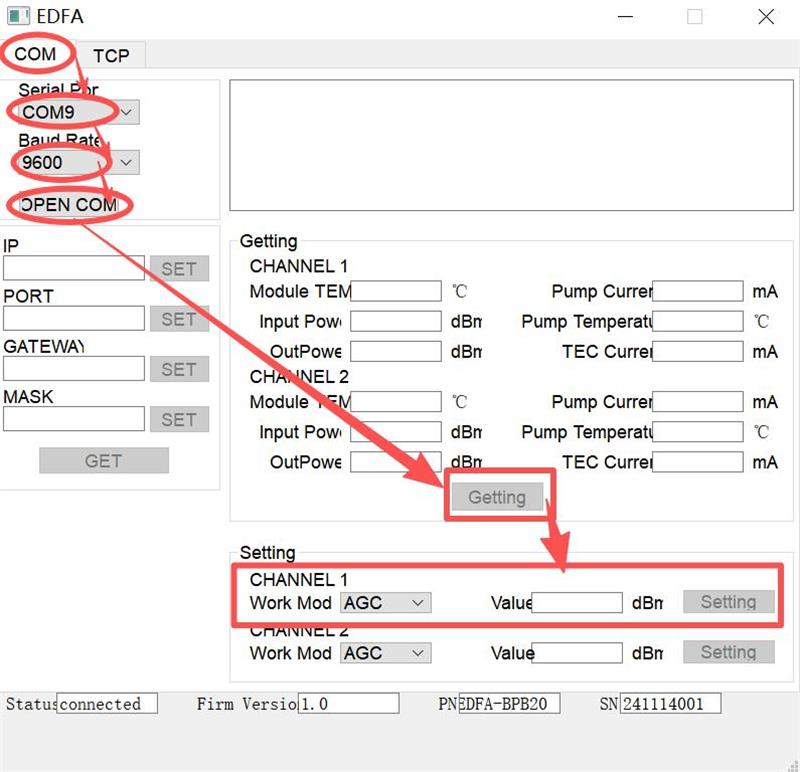Click the SET button next to IP

click(179, 269)
